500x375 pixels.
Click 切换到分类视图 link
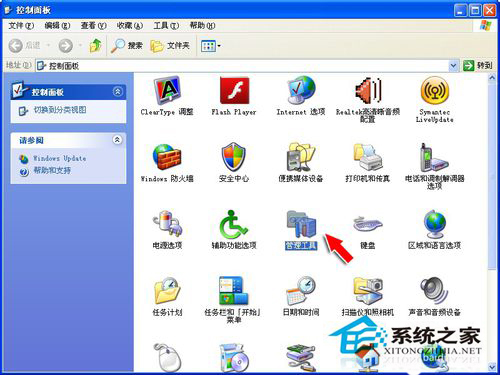coord(60,110)
